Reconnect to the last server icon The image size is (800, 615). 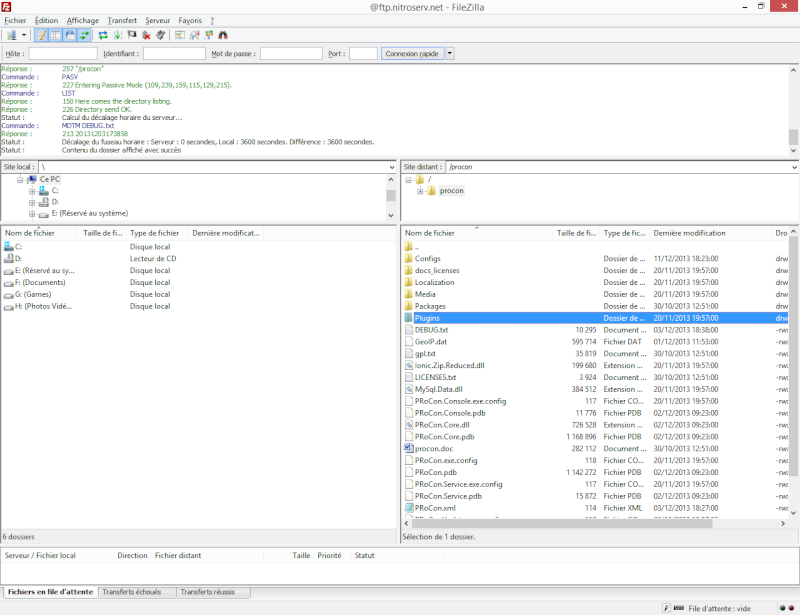click(x=160, y=35)
